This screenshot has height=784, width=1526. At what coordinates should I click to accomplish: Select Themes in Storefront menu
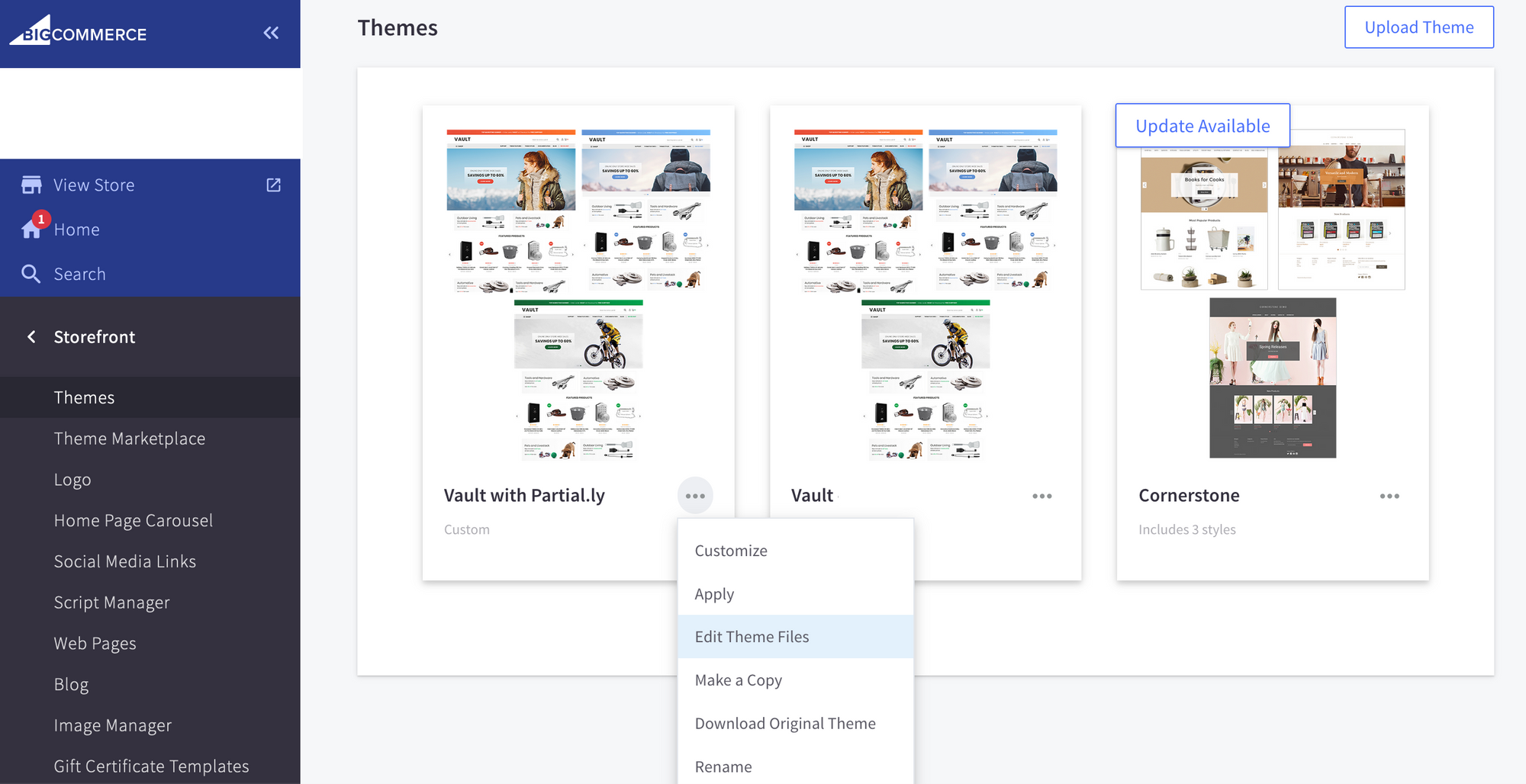pyautogui.click(x=150, y=397)
